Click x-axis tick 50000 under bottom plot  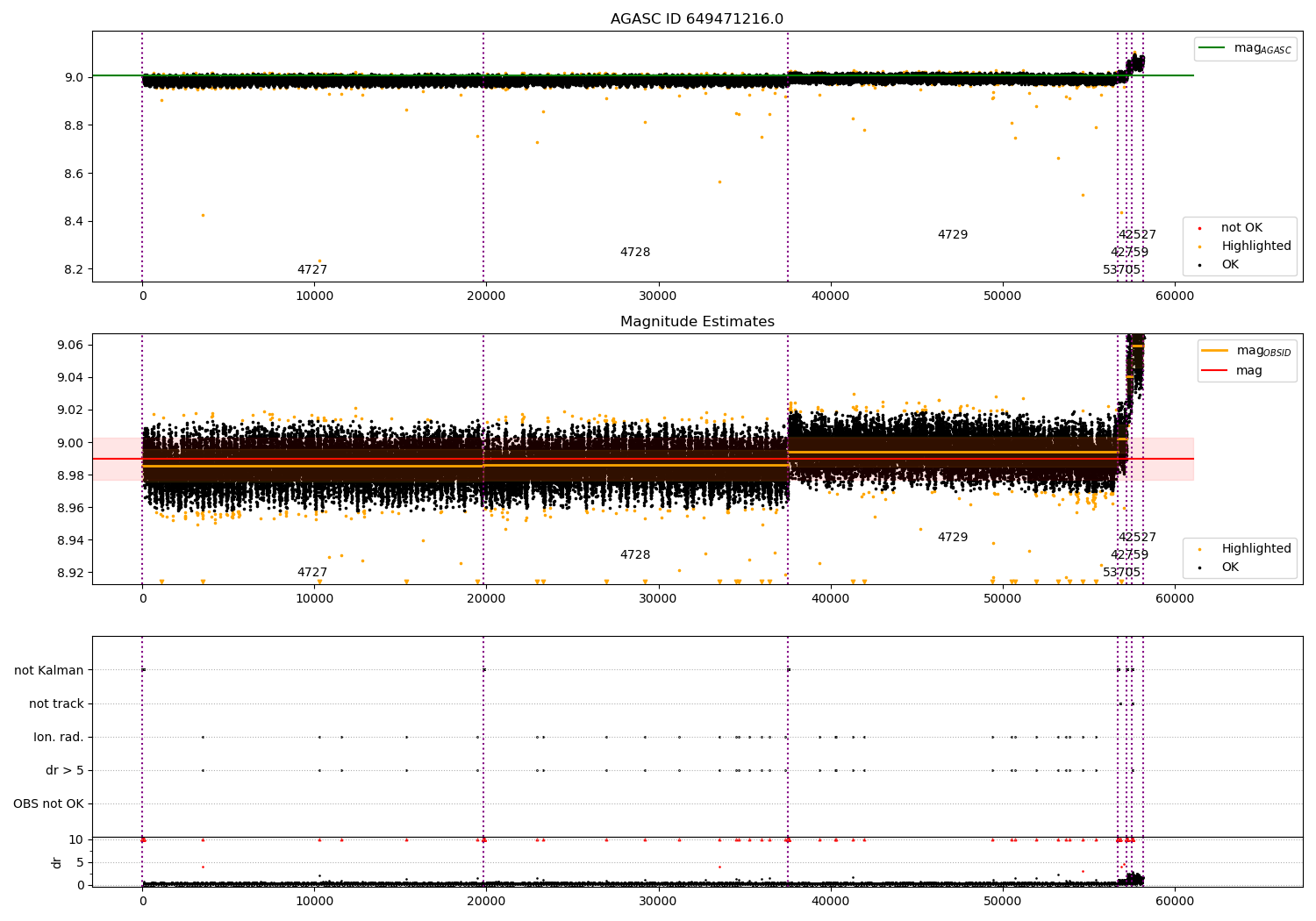(x=1002, y=901)
